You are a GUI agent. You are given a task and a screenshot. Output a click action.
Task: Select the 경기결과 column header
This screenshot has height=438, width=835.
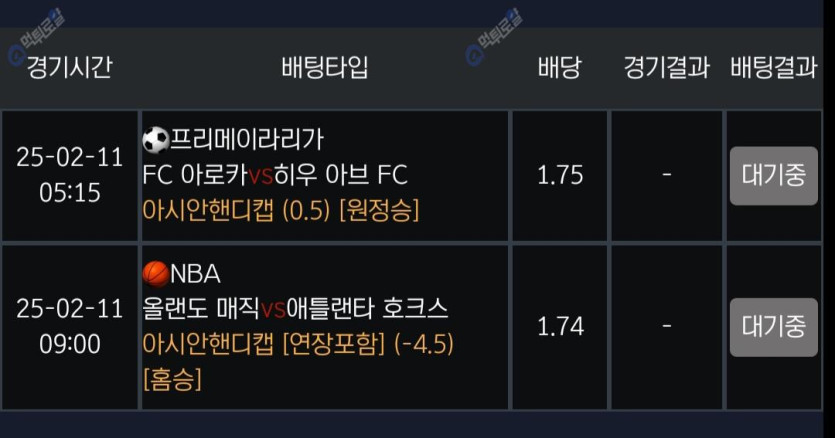[x=666, y=68]
